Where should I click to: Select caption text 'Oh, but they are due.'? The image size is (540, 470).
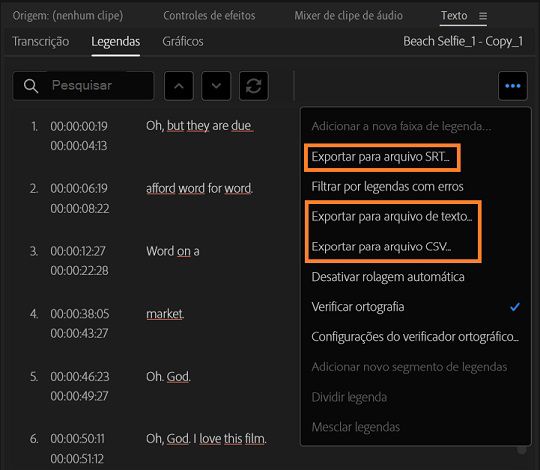(x=200, y=126)
